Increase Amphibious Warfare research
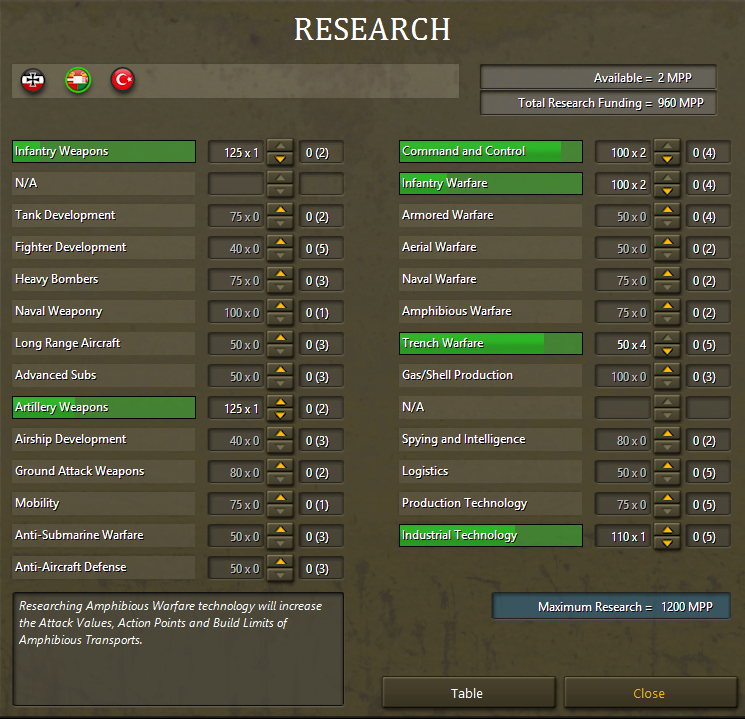Viewport: 745px width, 719px height. pyautogui.click(x=667, y=305)
